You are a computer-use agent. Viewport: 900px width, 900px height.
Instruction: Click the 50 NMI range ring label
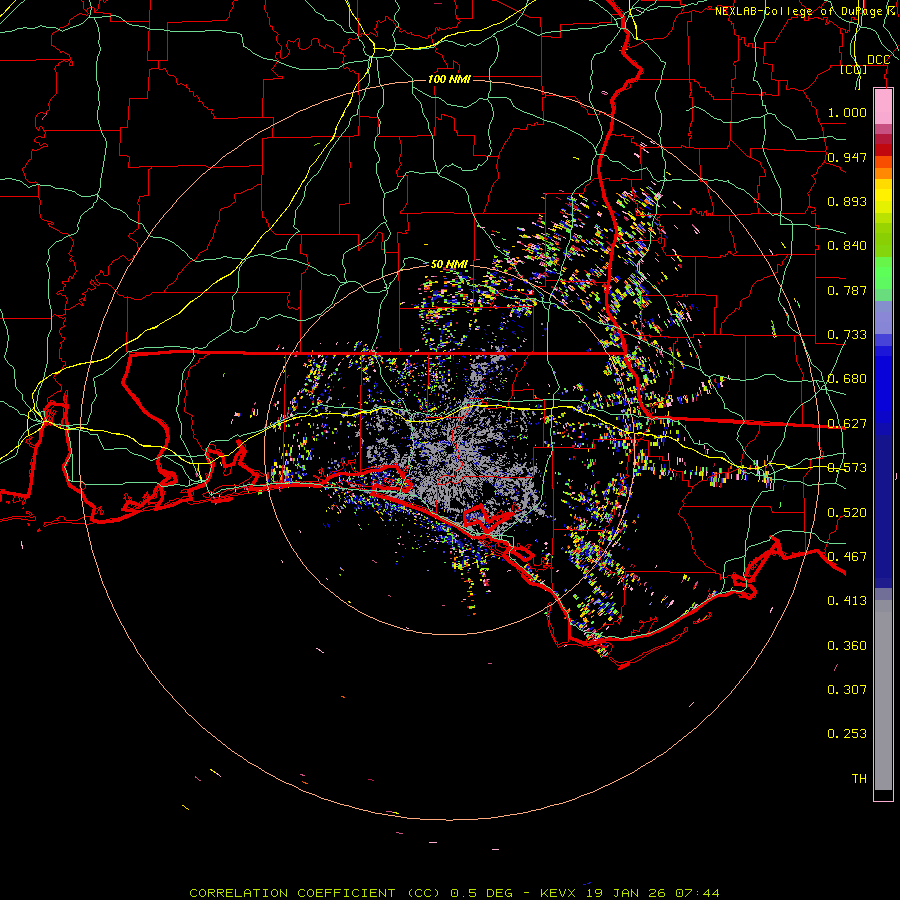coord(449,264)
